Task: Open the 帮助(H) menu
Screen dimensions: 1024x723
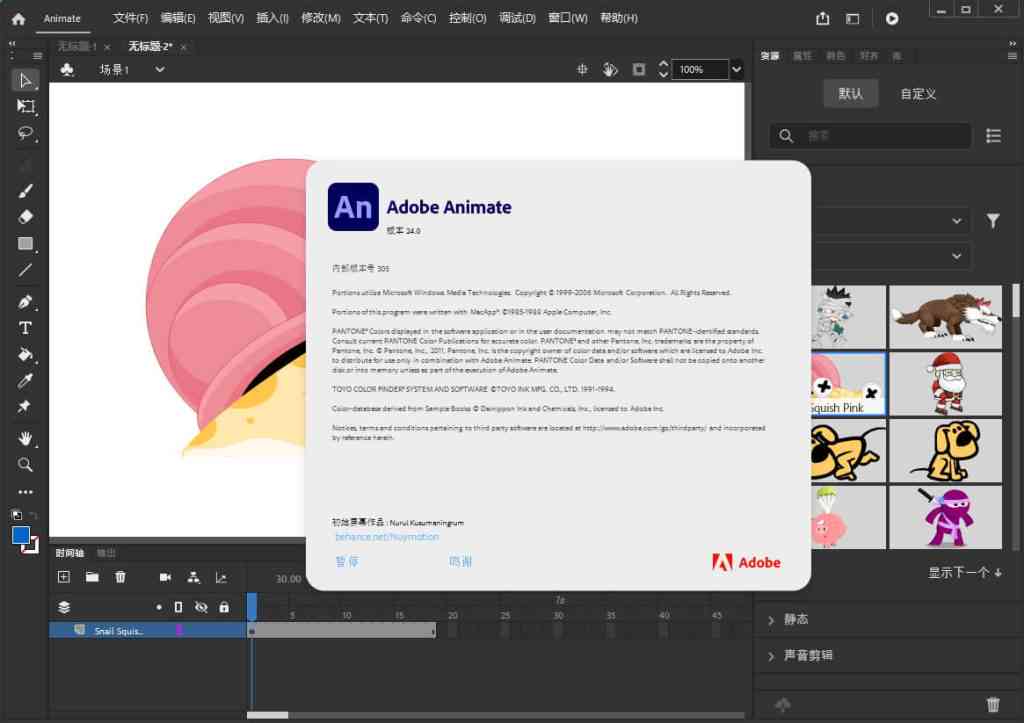Action: point(618,18)
